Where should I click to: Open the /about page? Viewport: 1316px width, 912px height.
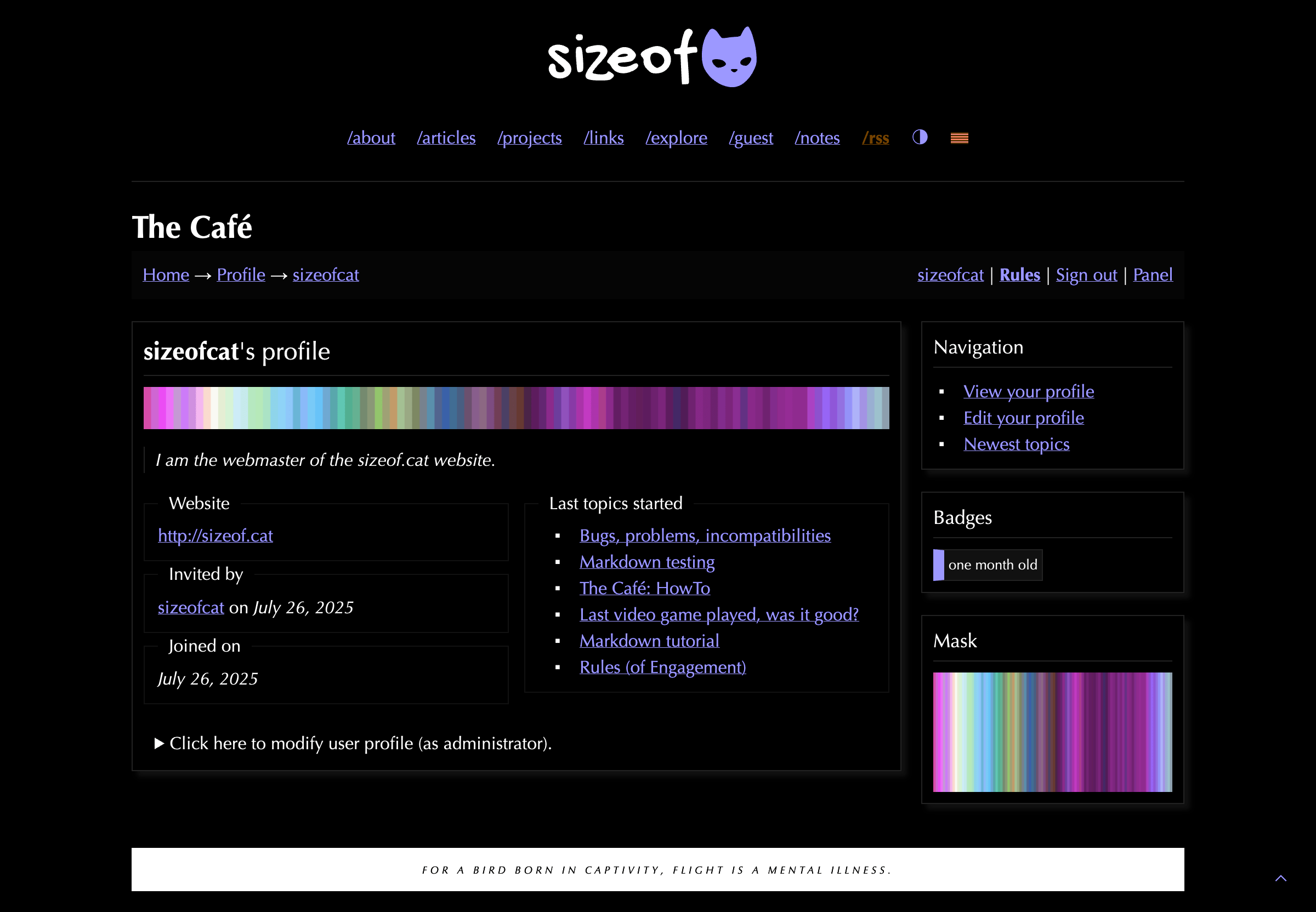(x=371, y=138)
